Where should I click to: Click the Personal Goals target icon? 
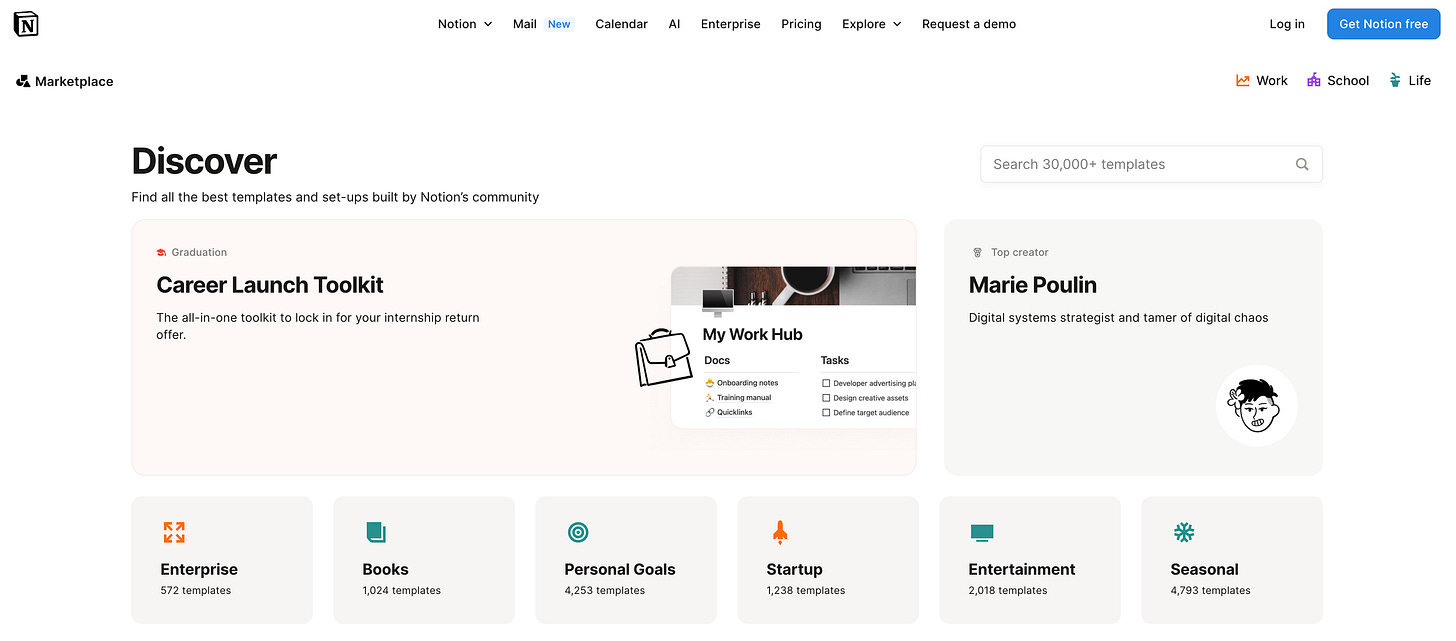pyautogui.click(x=578, y=532)
